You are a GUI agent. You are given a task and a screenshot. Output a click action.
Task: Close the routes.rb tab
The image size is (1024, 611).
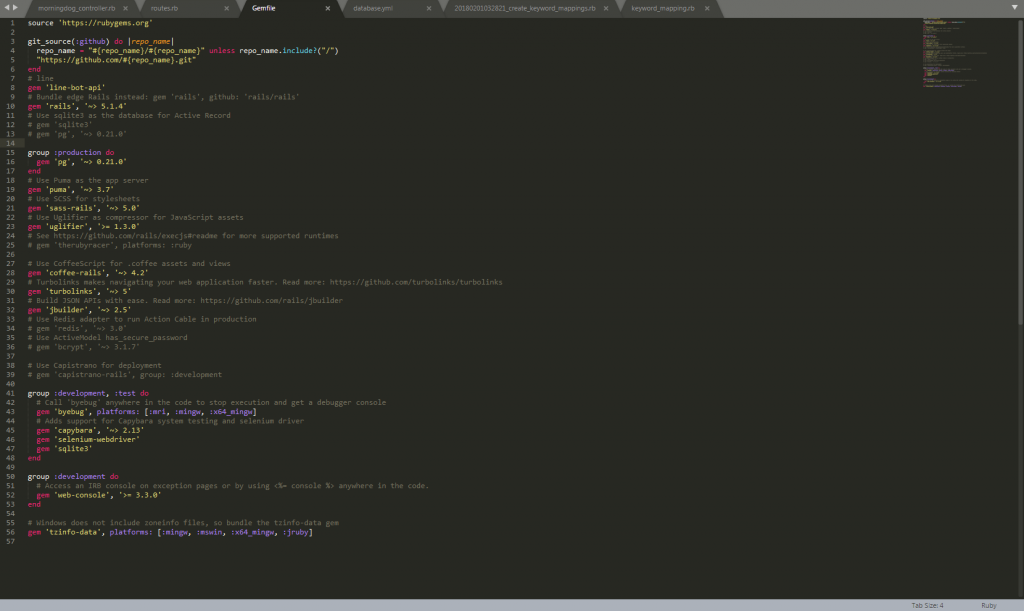point(227,8)
